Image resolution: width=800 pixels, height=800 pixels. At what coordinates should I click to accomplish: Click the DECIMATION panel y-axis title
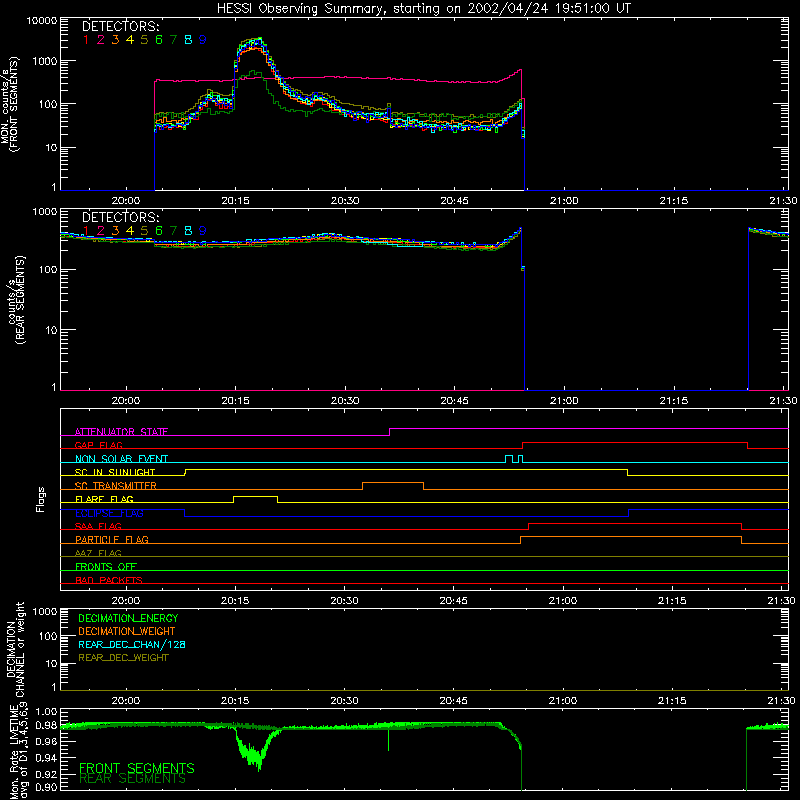click(x=15, y=649)
